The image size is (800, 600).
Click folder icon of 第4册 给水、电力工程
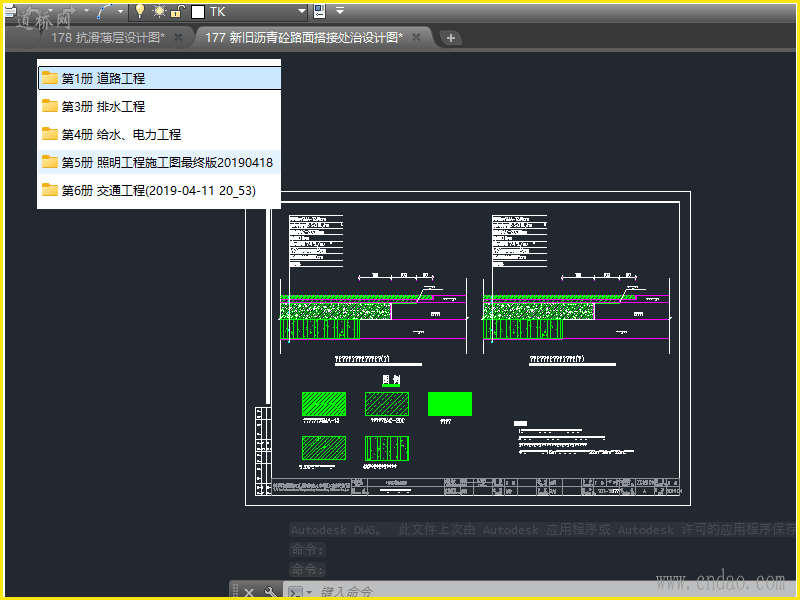pyautogui.click(x=49, y=134)
